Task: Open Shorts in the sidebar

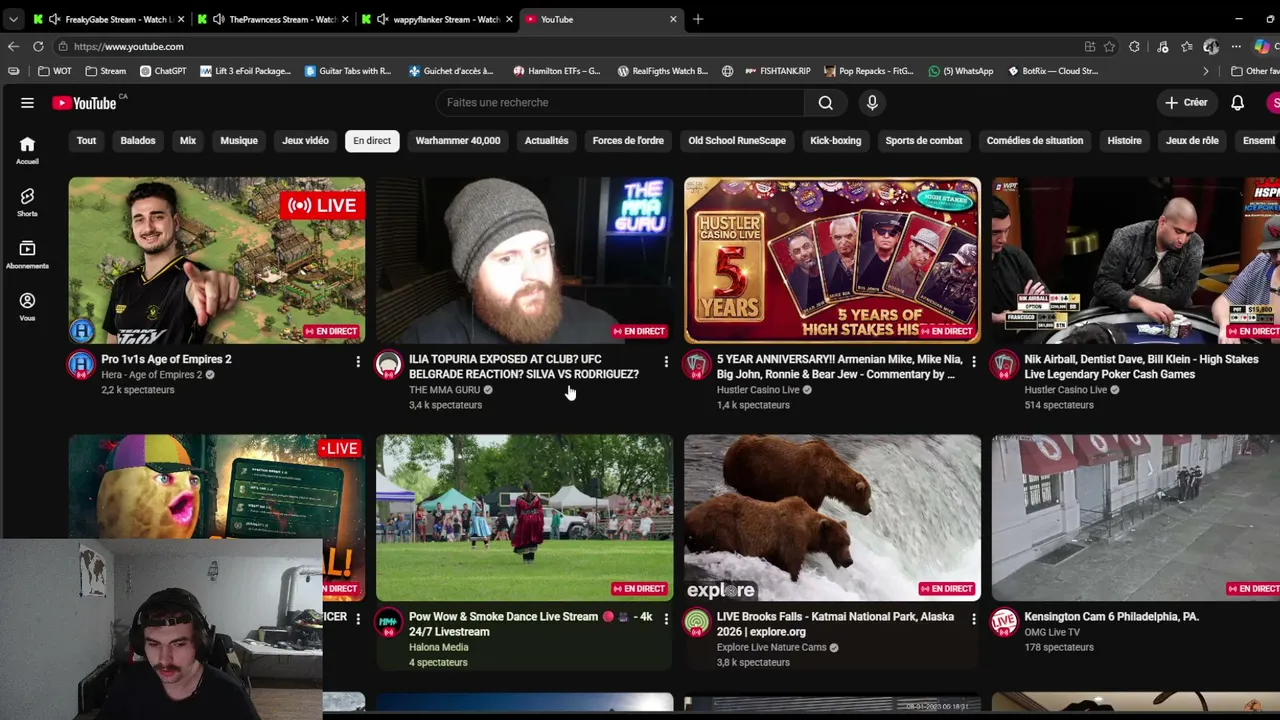Action: pyautogui.click(x=27, y=202)
